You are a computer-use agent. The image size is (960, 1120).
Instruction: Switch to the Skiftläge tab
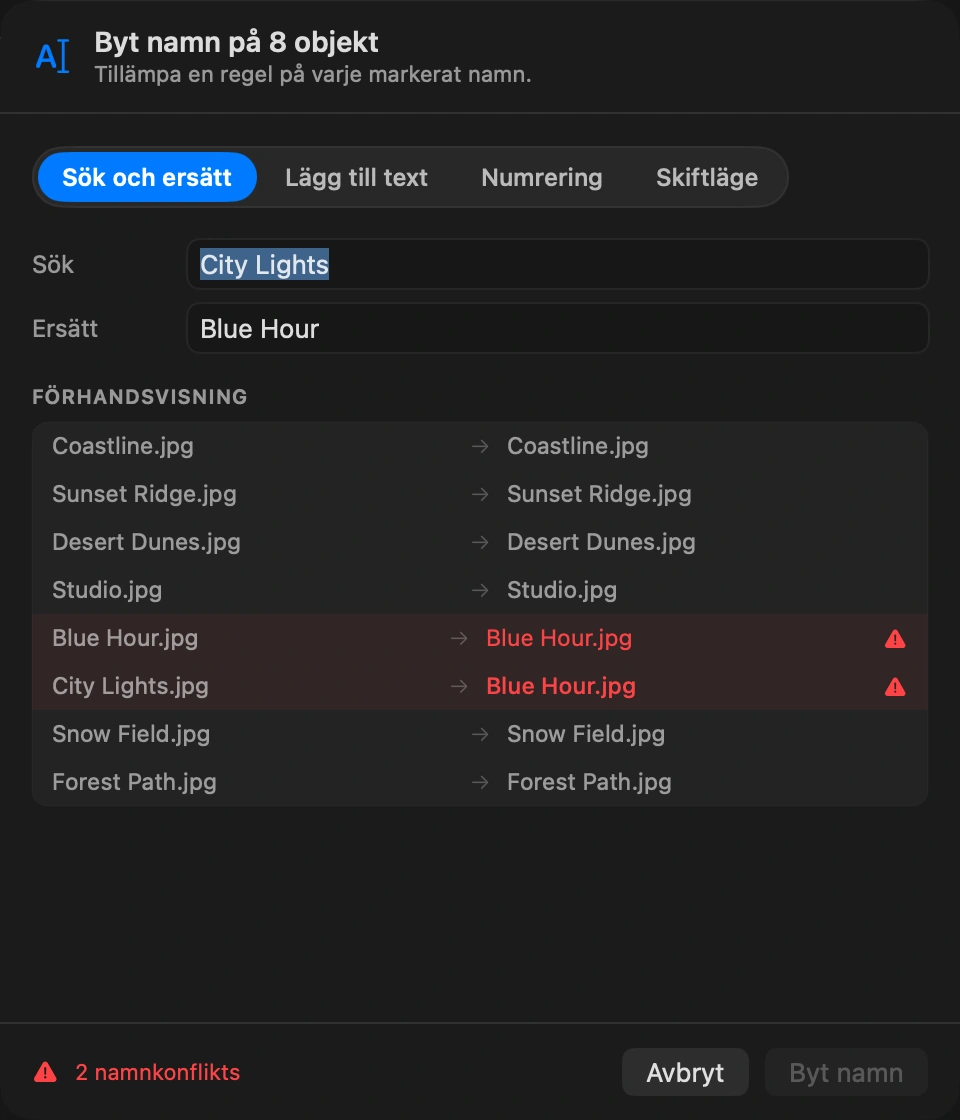(x=707, y=177)
